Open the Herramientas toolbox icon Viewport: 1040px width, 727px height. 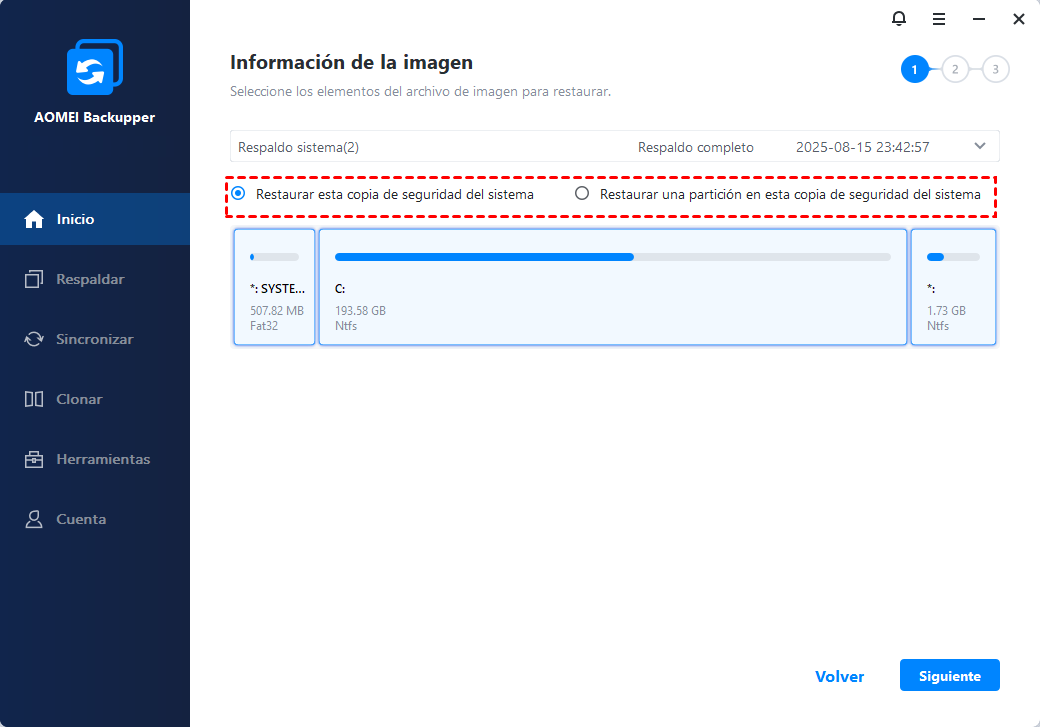[34, 459]
